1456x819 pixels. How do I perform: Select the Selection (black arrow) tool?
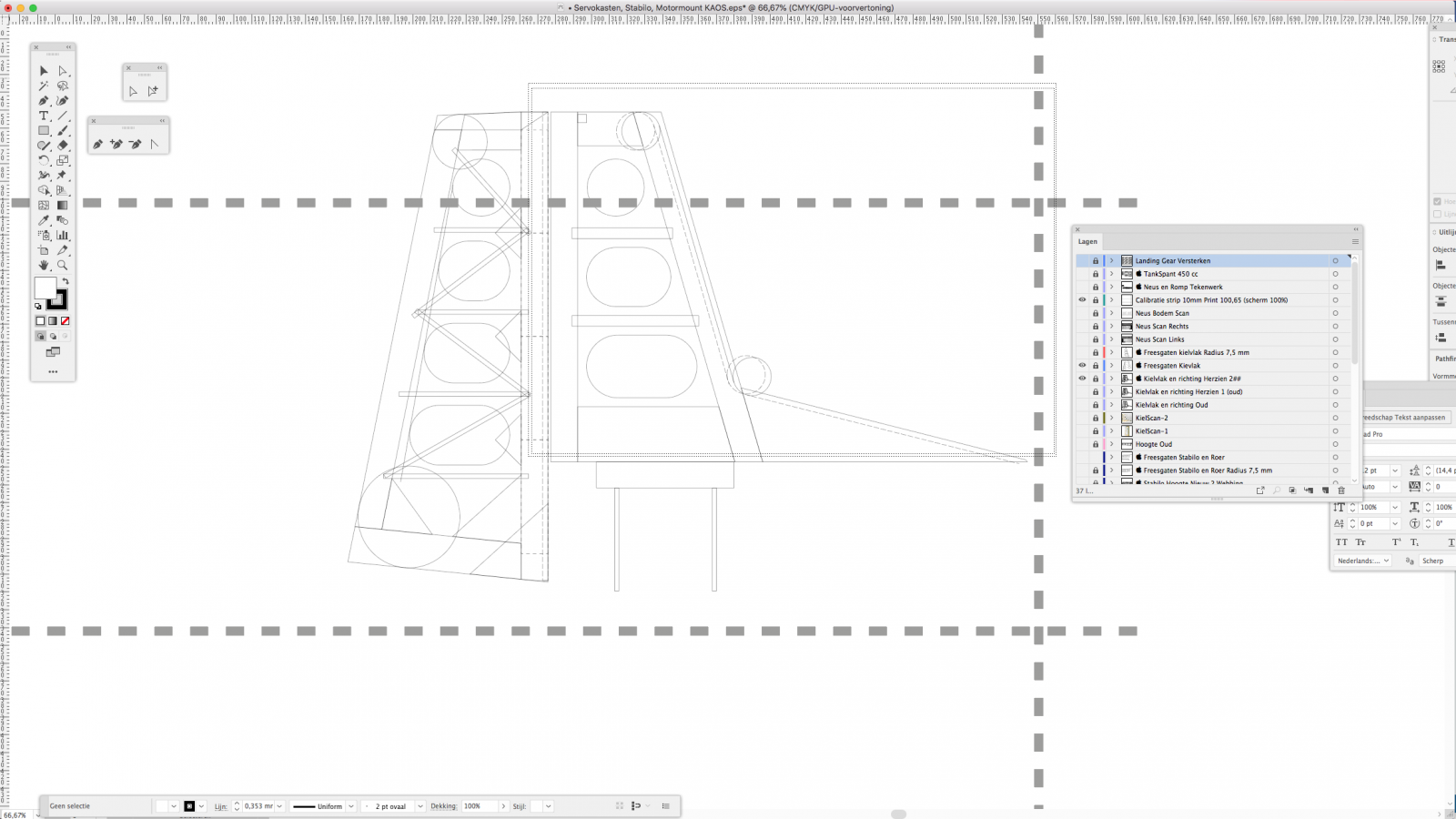coord(44,71)
